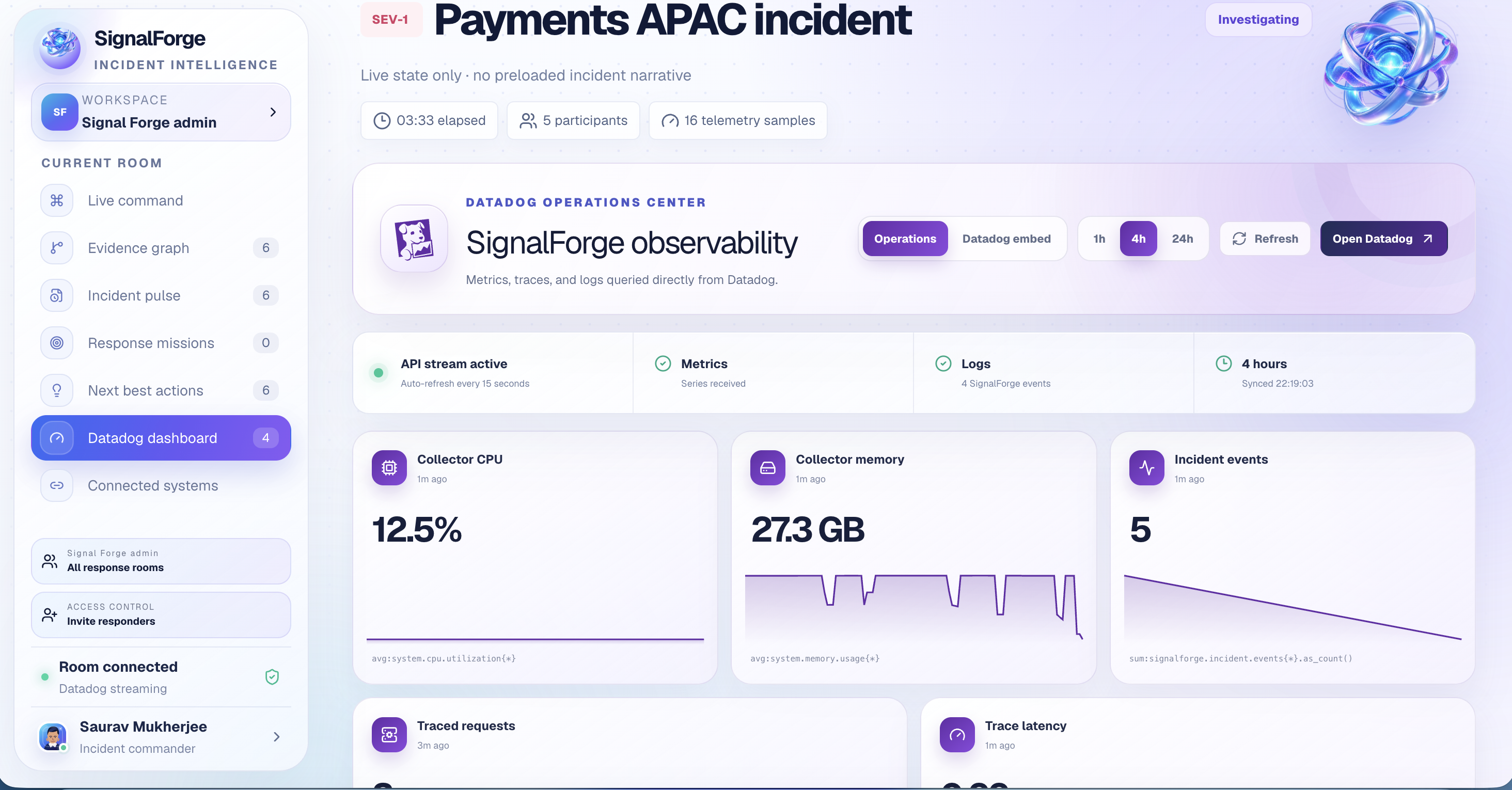Click the Collector CPU chip icon
Viewport: 1512px width, 790px height.
[x=389, y=468]
